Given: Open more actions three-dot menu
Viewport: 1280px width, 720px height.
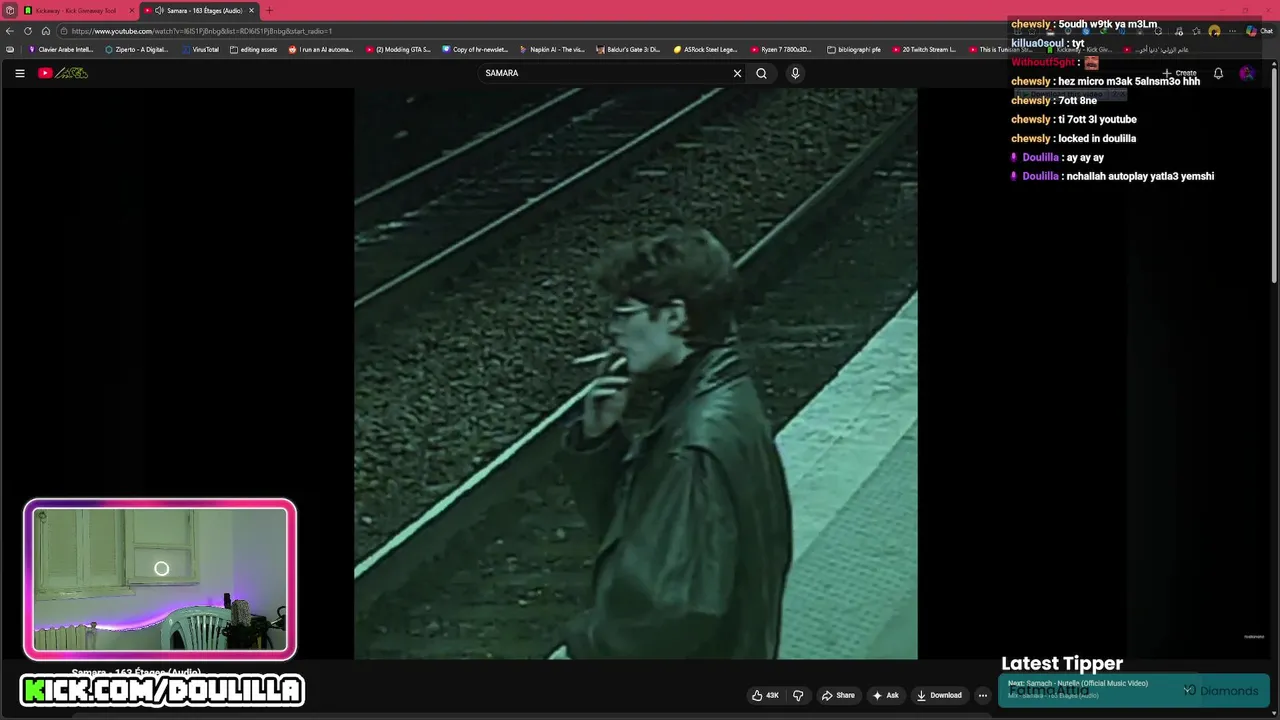Looking at the screenshot, I should [983, 695].
